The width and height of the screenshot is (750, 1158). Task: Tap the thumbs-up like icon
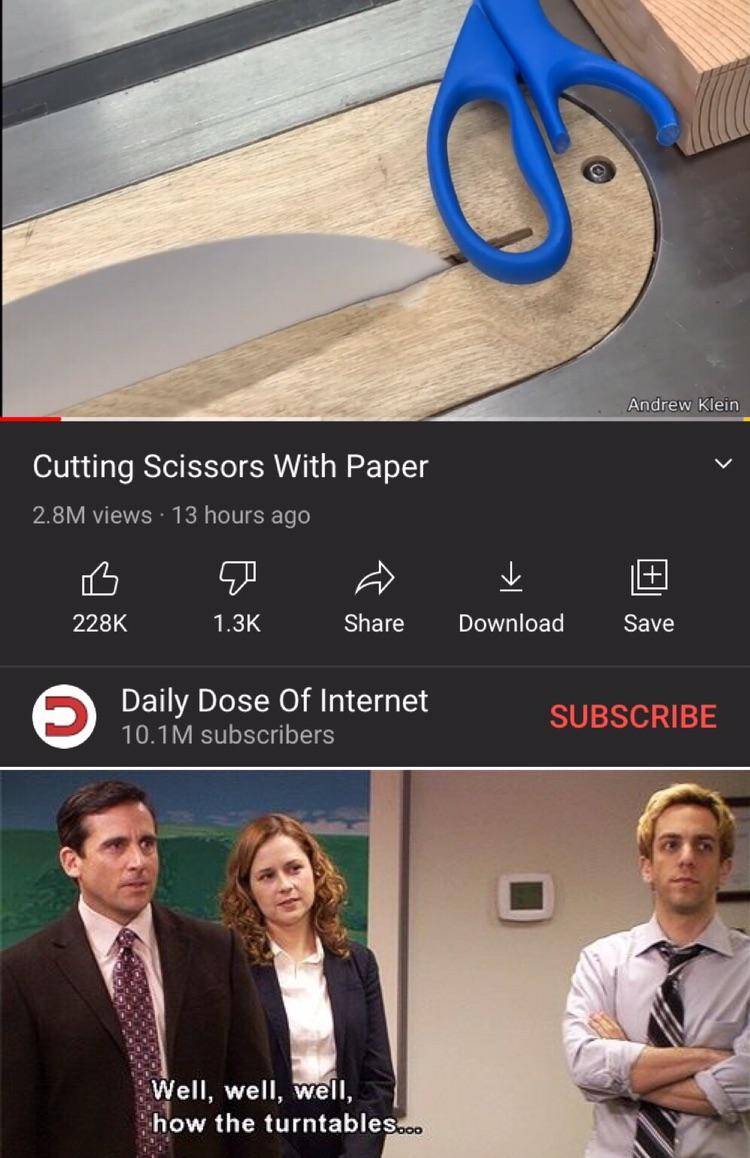pos(100,578)
